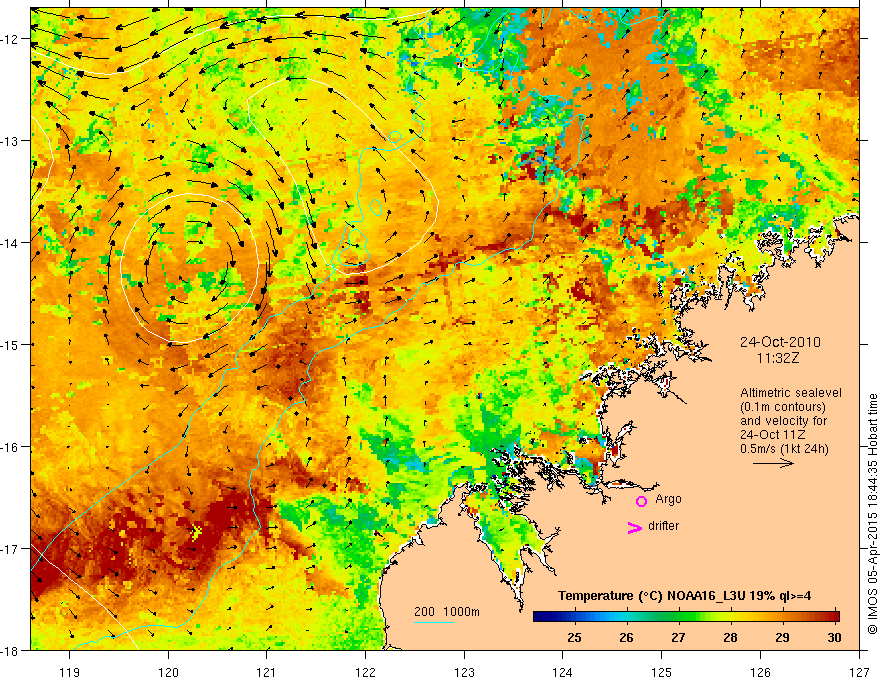The width and height of the screenshot is (880, 680).
Task: Click the longitude axis label 122
Action: (x=365, y=672)
